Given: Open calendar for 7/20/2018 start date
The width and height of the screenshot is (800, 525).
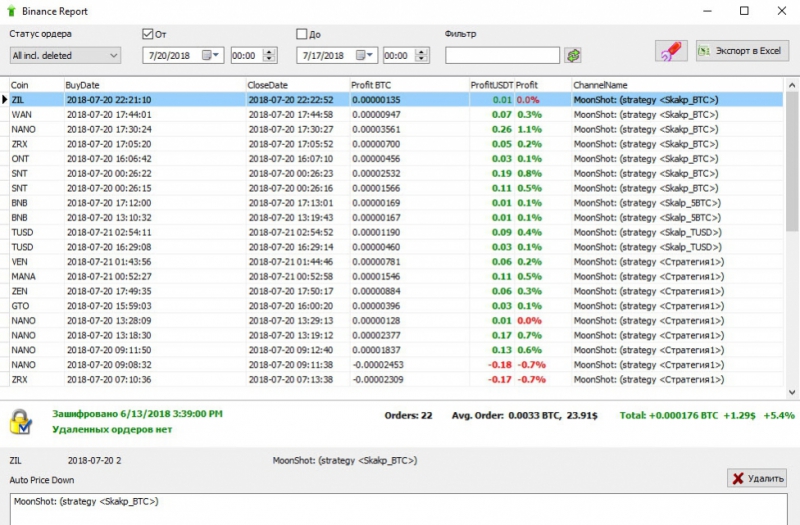Looking at the screenshot, I should coord(210,55).
